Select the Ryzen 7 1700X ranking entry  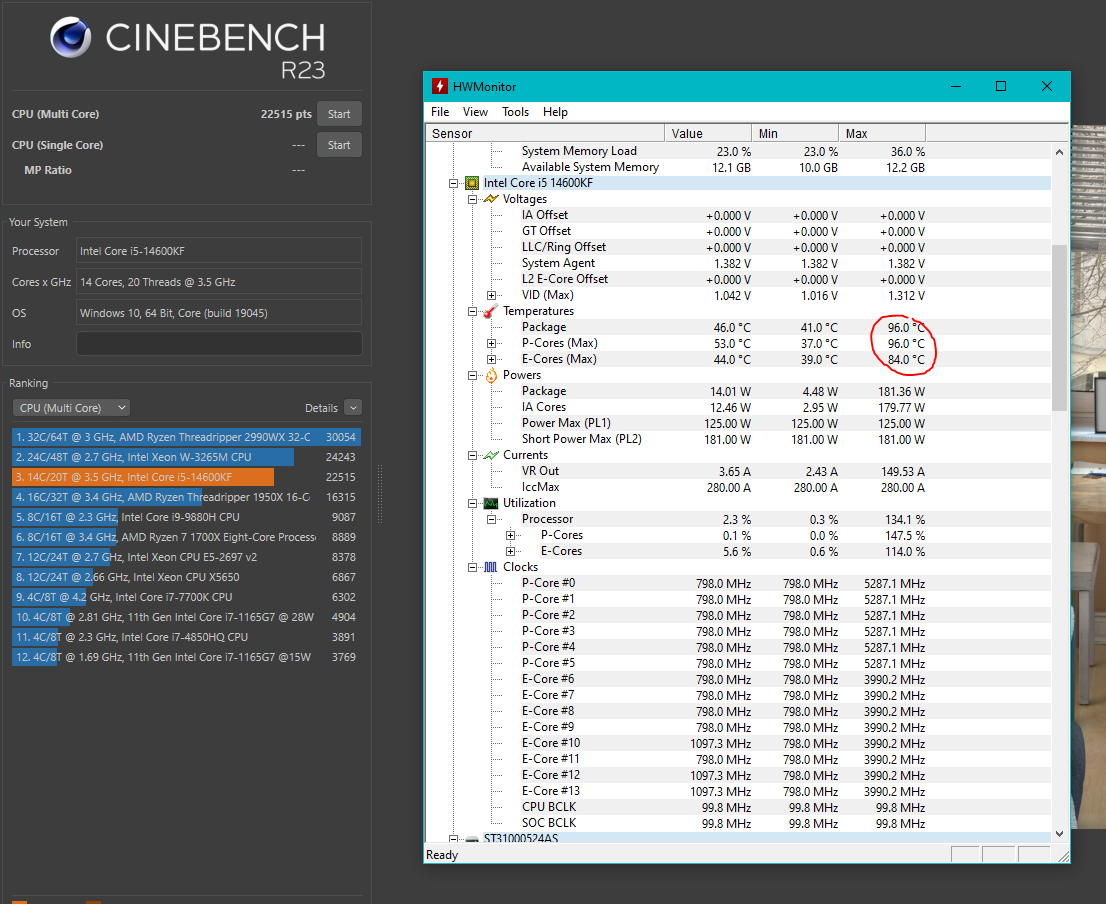click(186, 537)
